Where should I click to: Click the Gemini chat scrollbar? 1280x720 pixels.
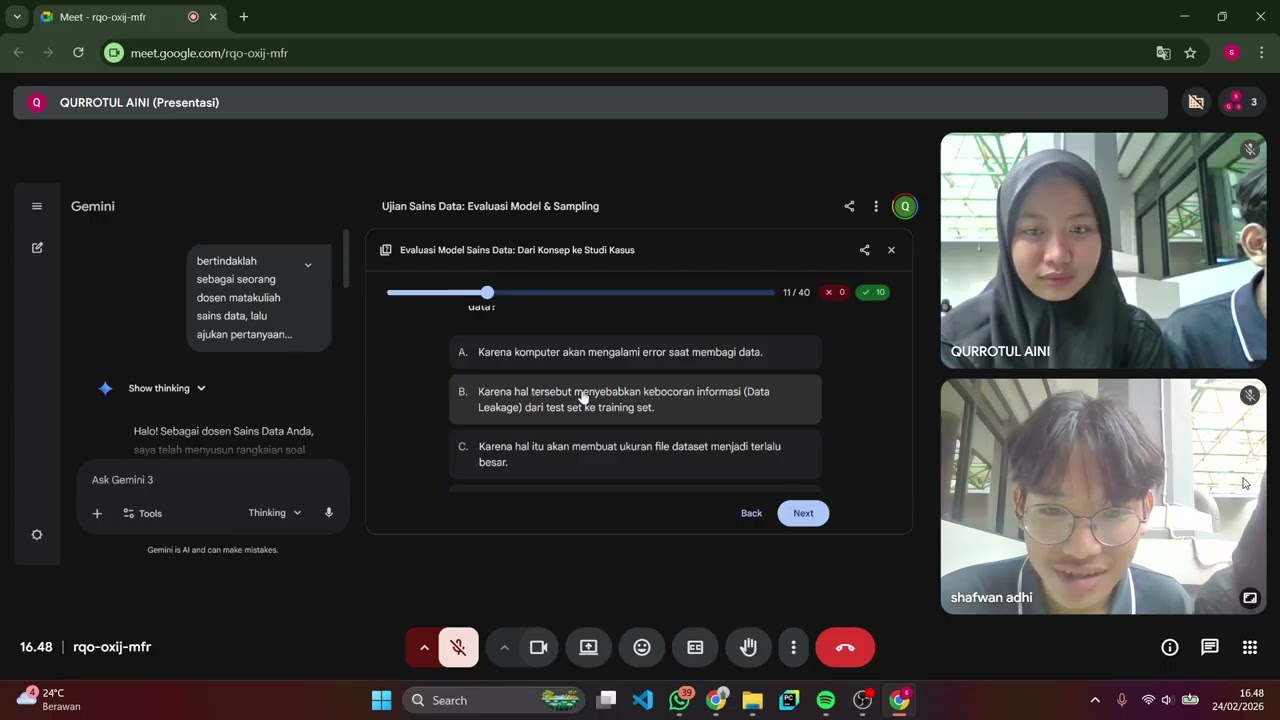tap(346, 258)
